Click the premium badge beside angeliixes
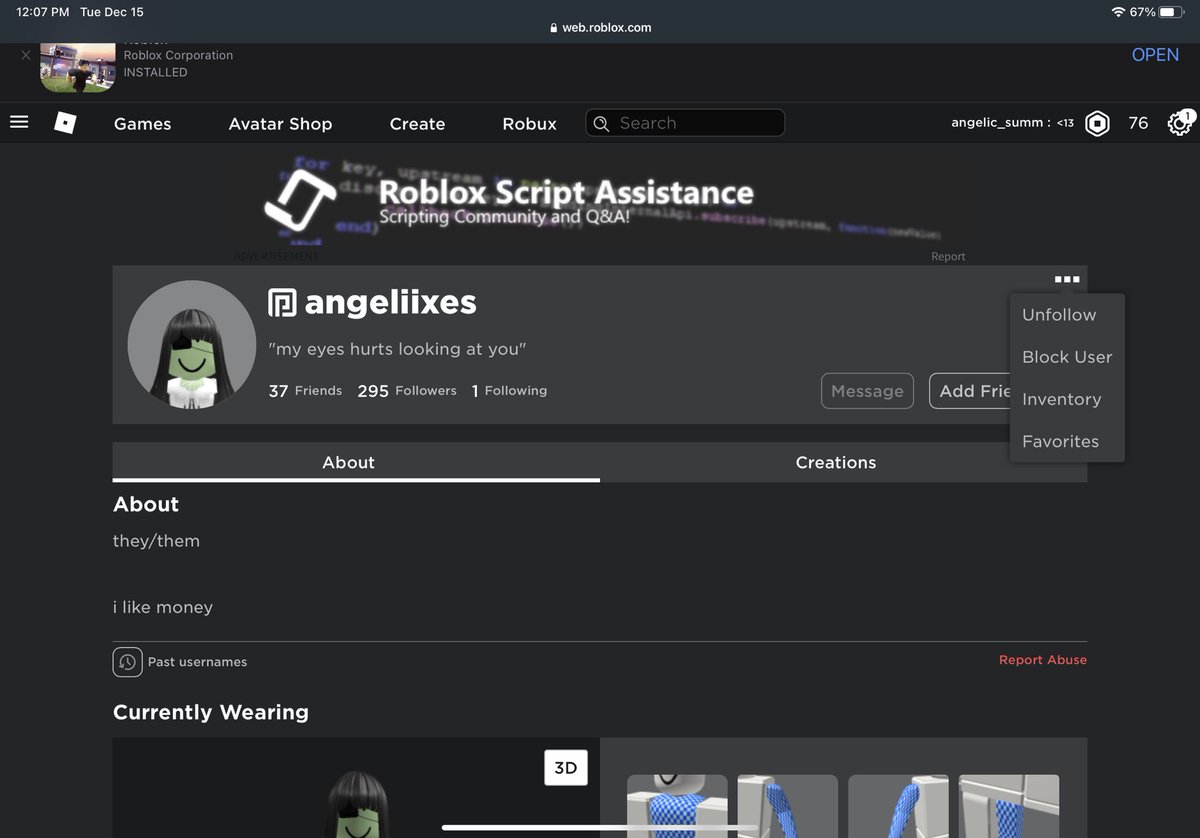Viewport: 1200px width, 838px height. 283,303
